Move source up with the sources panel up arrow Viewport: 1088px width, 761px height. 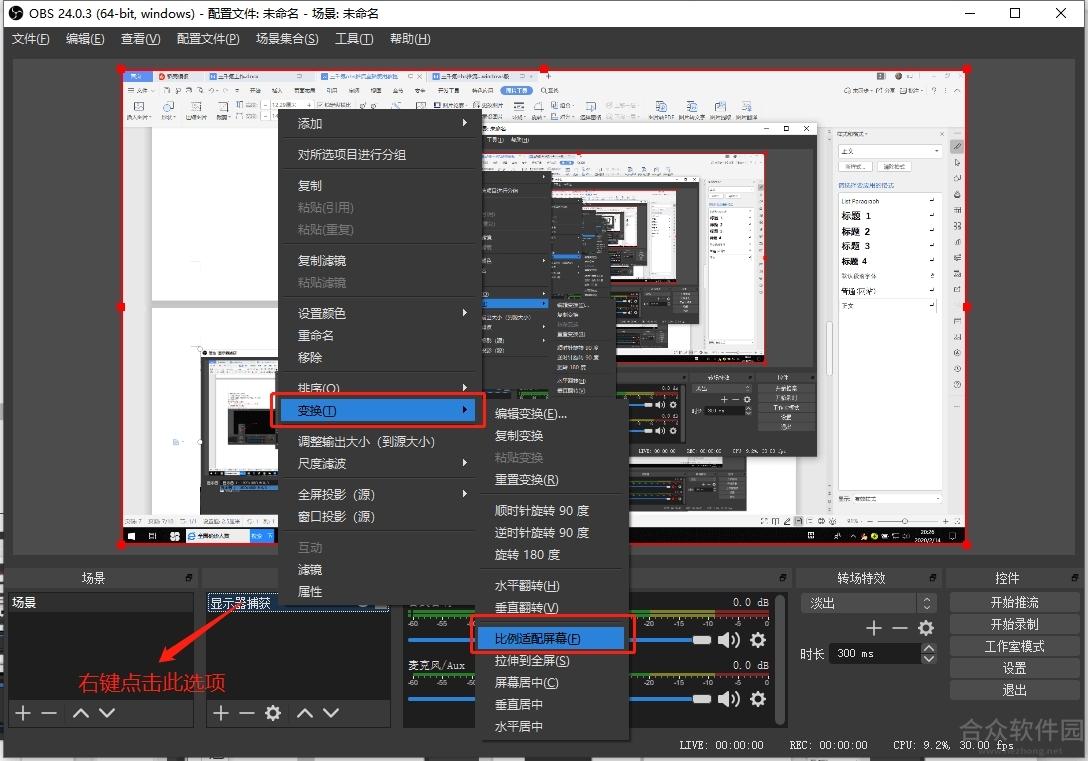coord(305,712)
